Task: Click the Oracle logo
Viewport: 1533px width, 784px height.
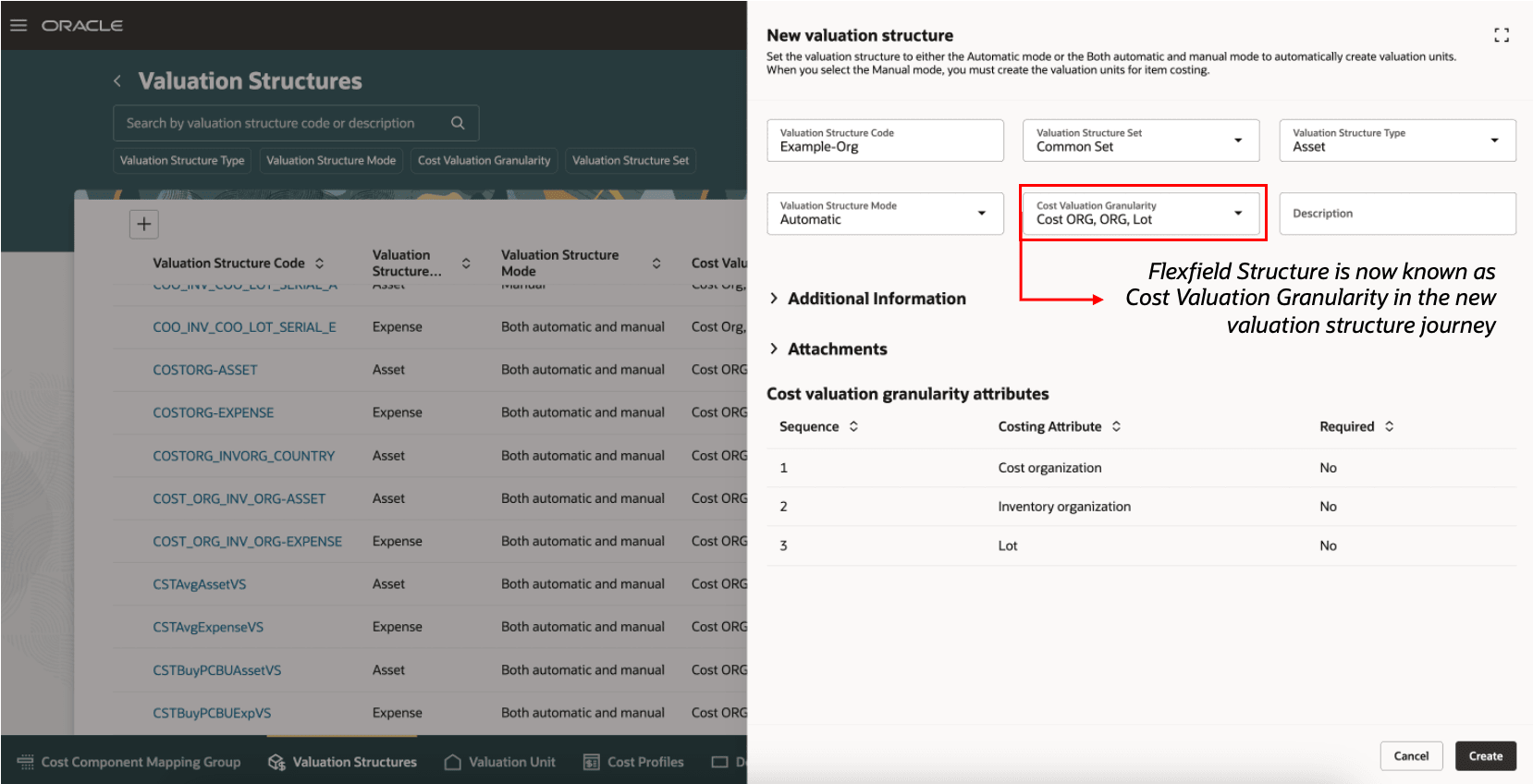Action: tap(82, 25)
